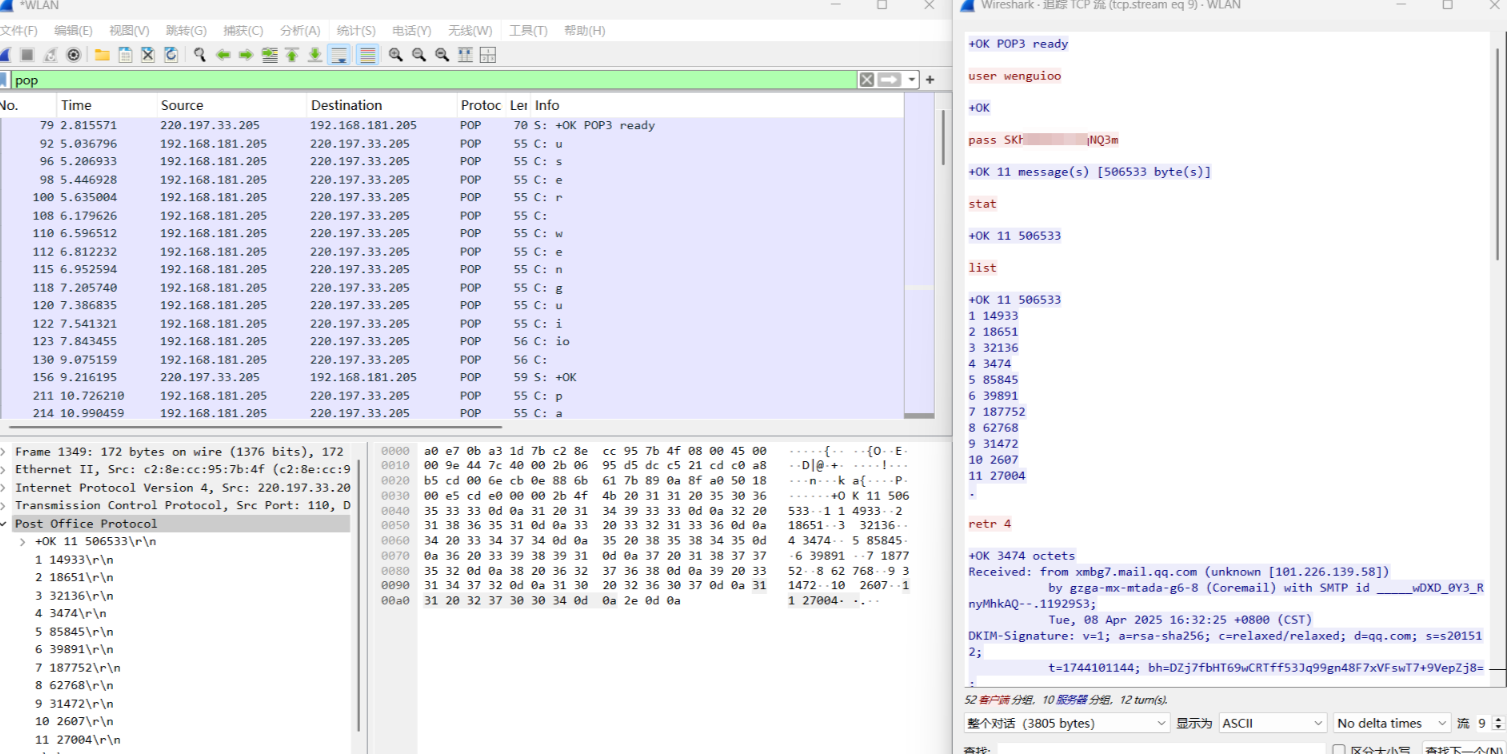Image resolution: width=1507 pixels, height=754 pixels.
Task: Open the ASCII display format dropdown
Action: tap(1272, 723)
